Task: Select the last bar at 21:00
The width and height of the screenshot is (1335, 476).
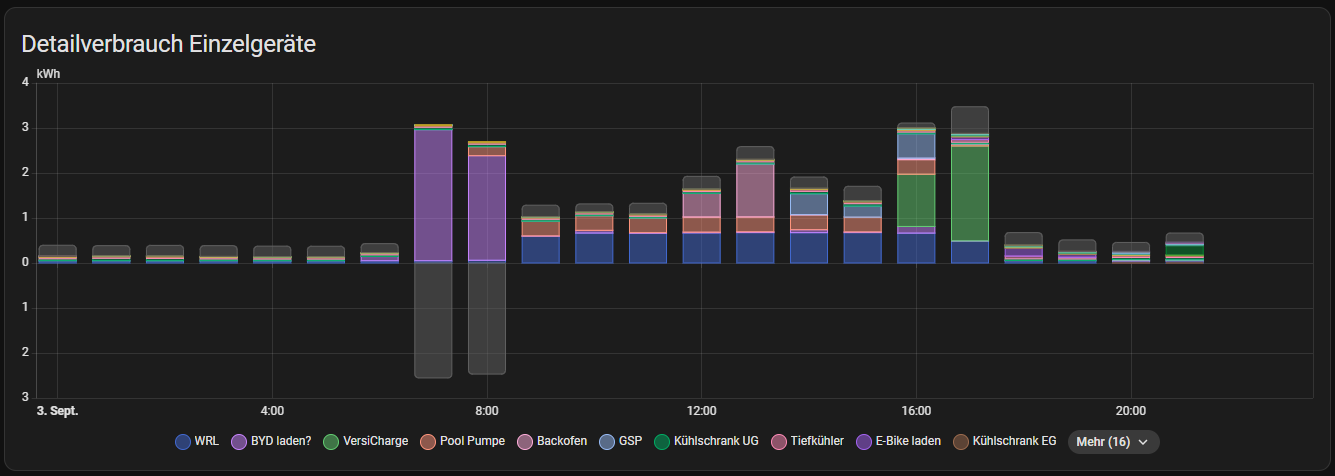Action: coord(1184,248)
